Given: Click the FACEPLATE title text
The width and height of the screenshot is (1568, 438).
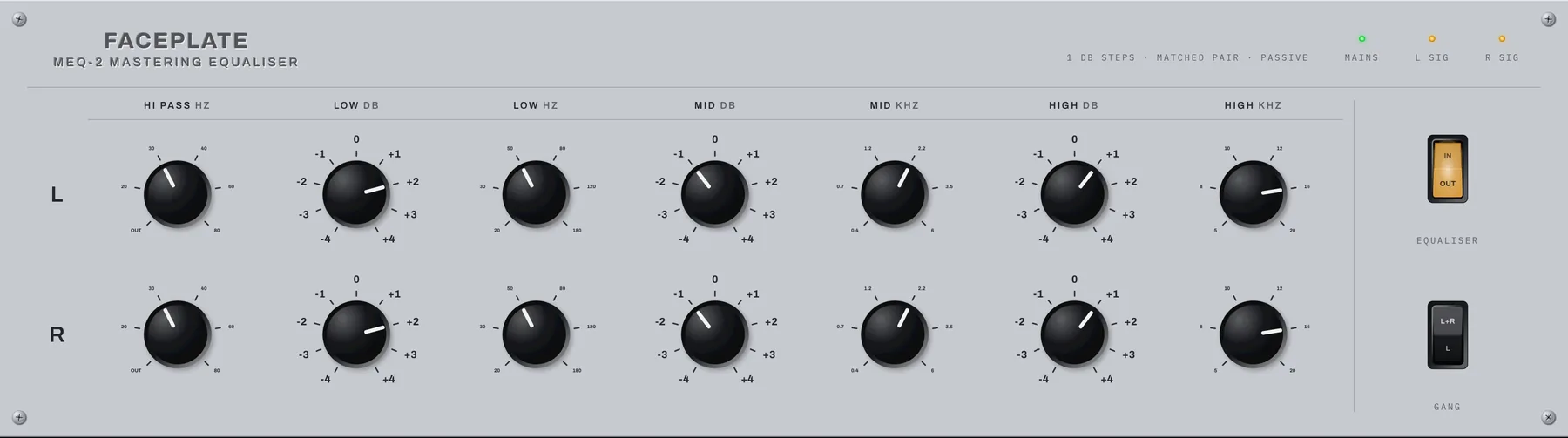Looking at the screenshot, I should tap(176, 40).
